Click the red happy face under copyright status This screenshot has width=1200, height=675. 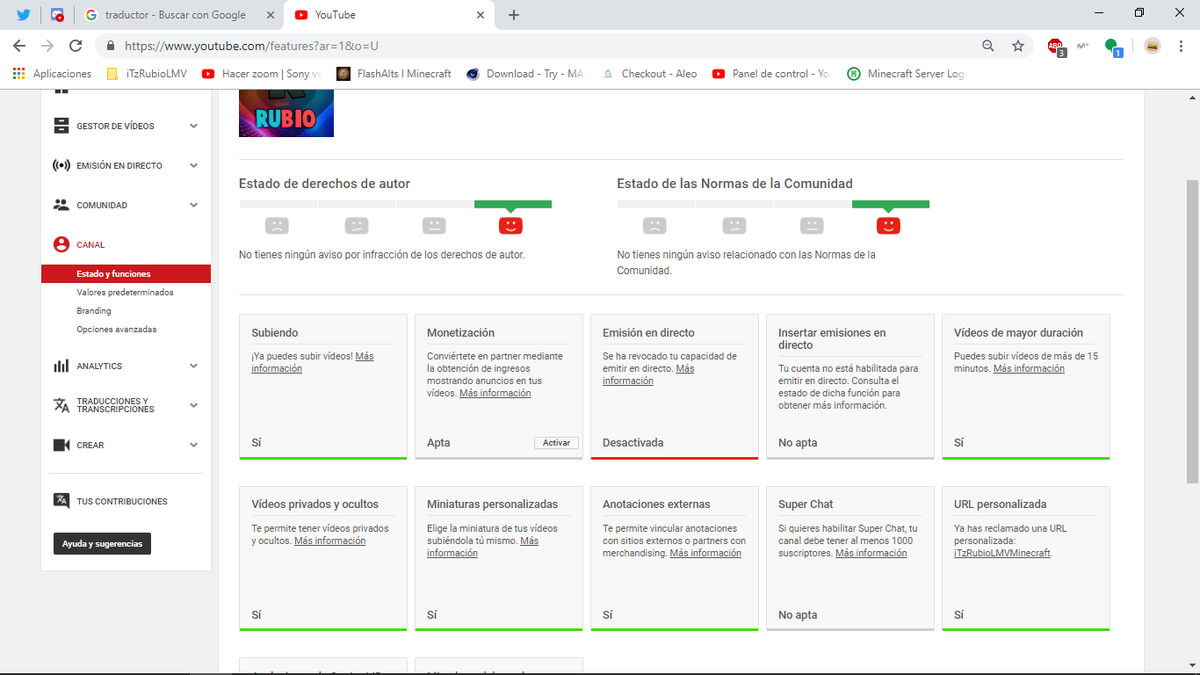pyautogui.click(x=510, y=225)
